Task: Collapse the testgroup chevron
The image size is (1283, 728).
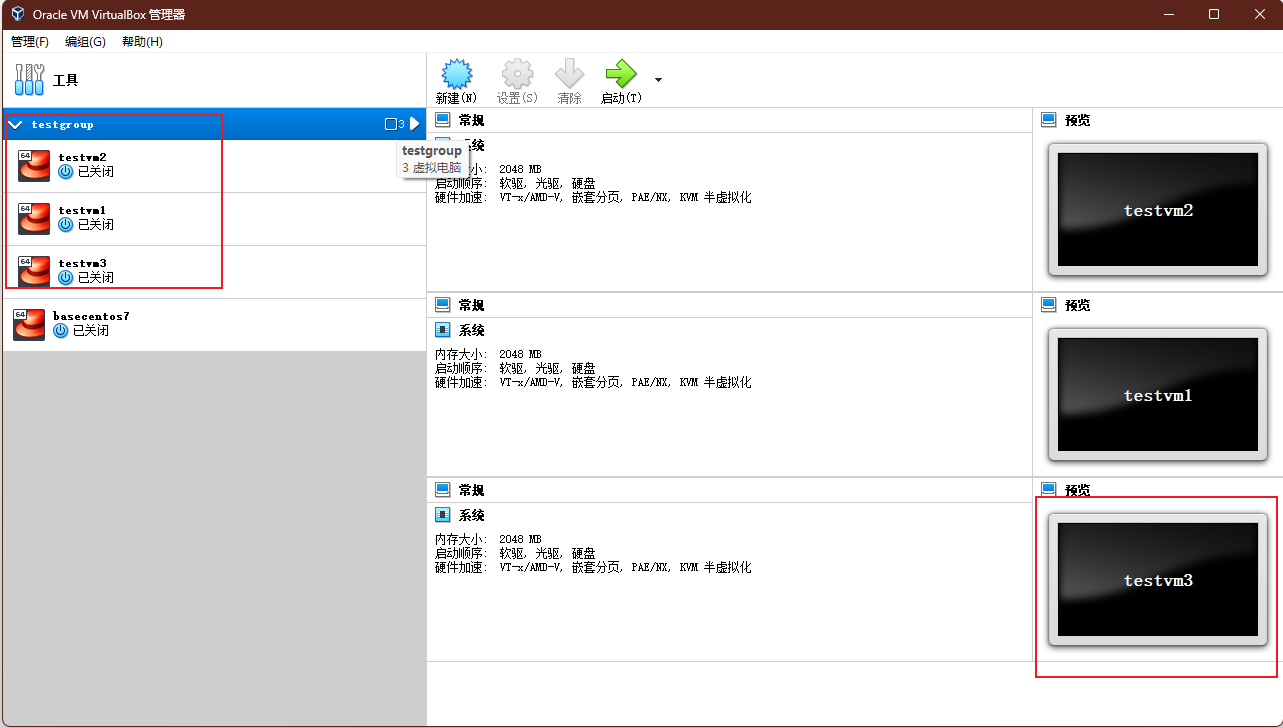Action: pyautogui.click(x=15, y=125)
